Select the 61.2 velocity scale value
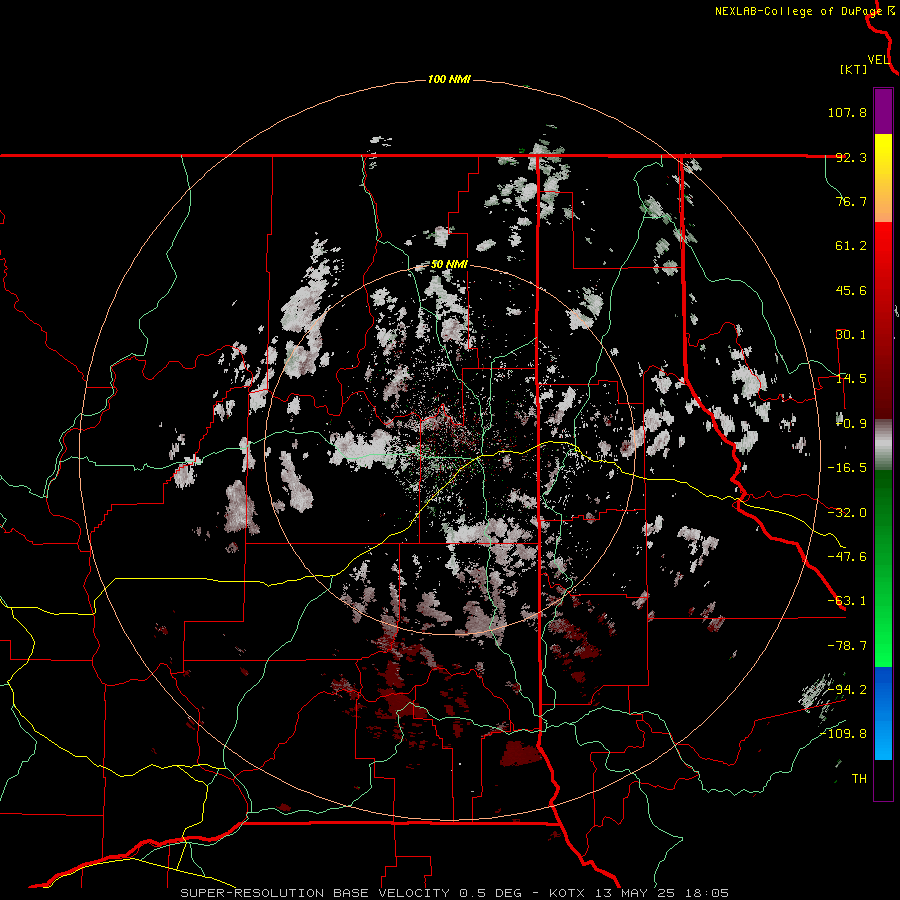 click(x=851, y=246)
